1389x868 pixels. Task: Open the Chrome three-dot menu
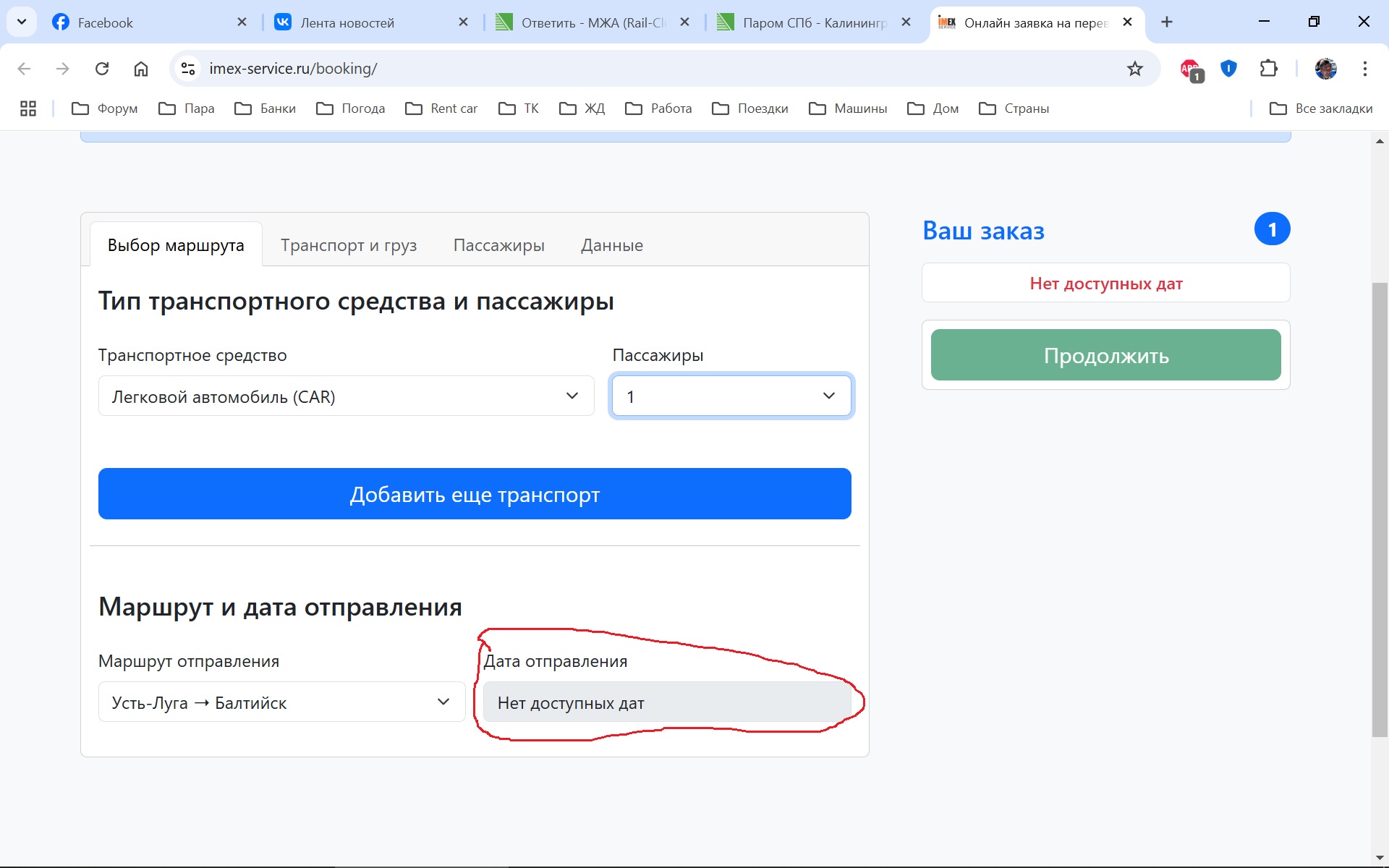pos(1364,69)
